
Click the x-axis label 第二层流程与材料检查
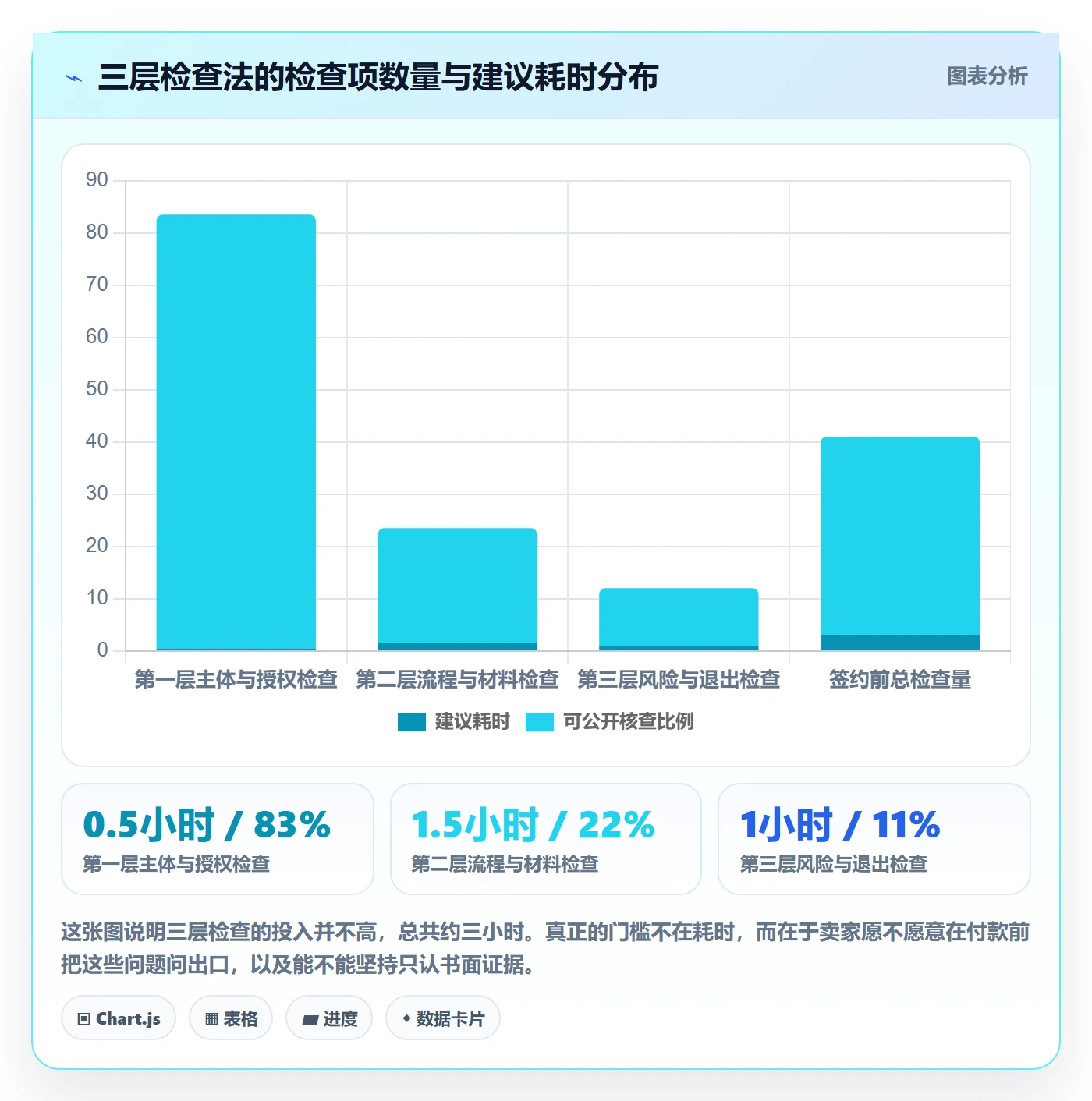[457, 680]
